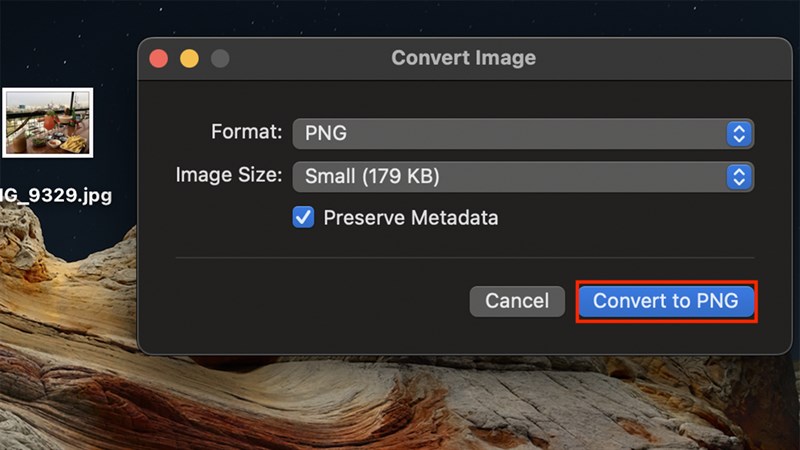
Task: Close the Convert Image dialog with red button
Action: [x=159, y=59]
